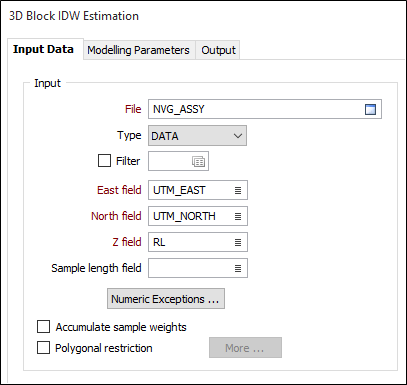Switch to the Output tab
This screenshot has height=385, width=407.
(x=218, y=50)
